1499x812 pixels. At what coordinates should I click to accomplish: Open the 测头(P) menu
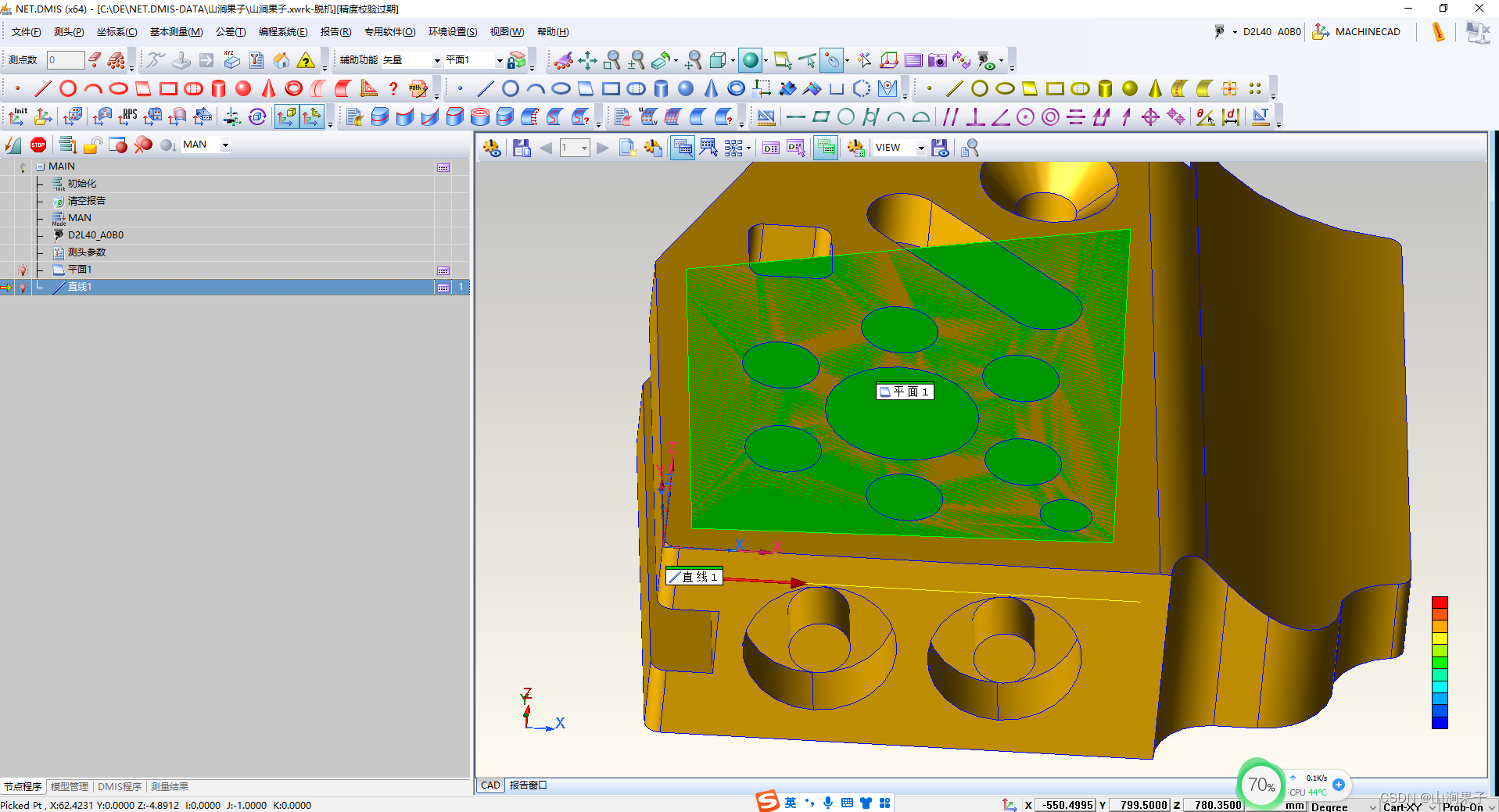(x=68, y=32)
